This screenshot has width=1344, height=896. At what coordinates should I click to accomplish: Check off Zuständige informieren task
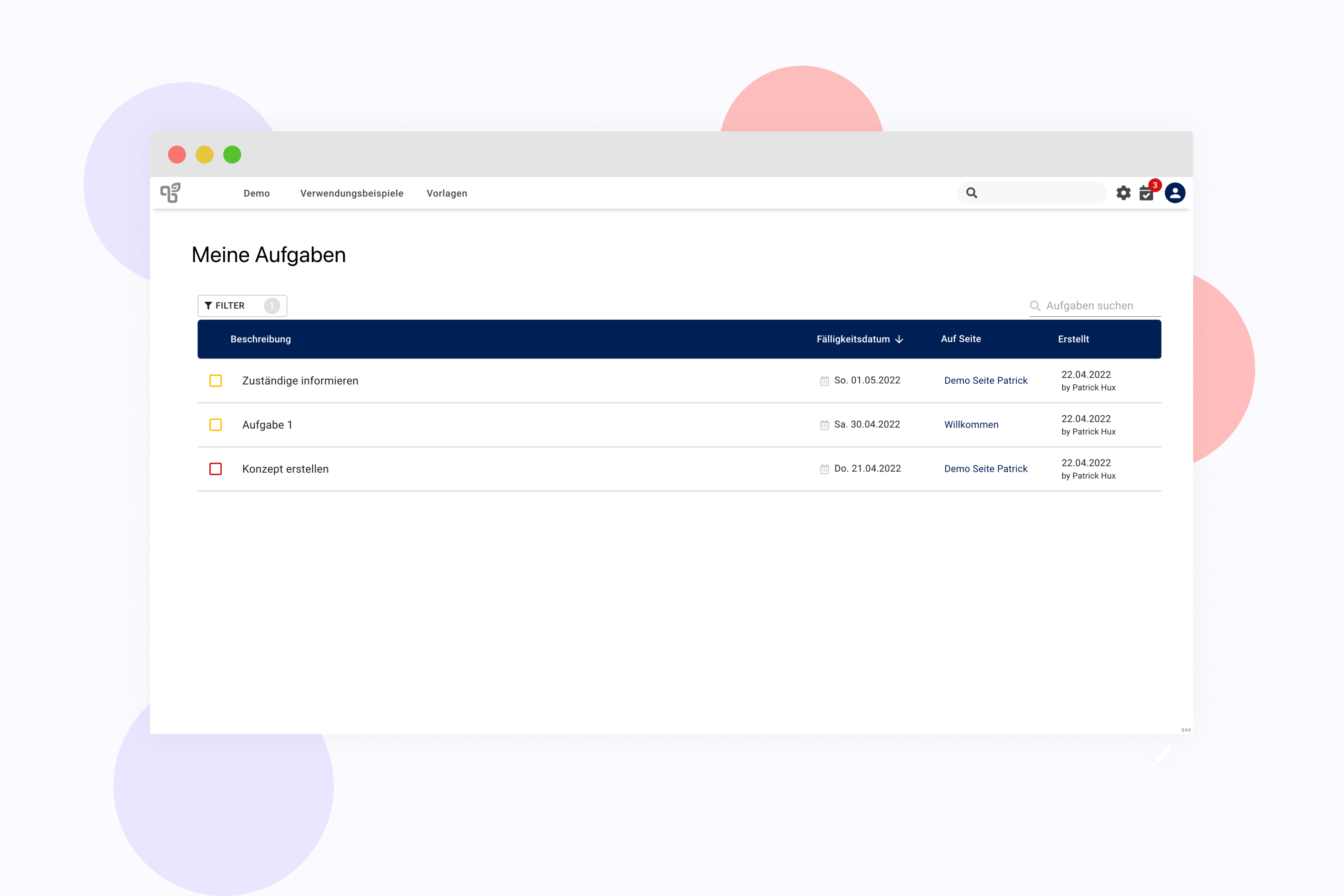click(215, 380)
